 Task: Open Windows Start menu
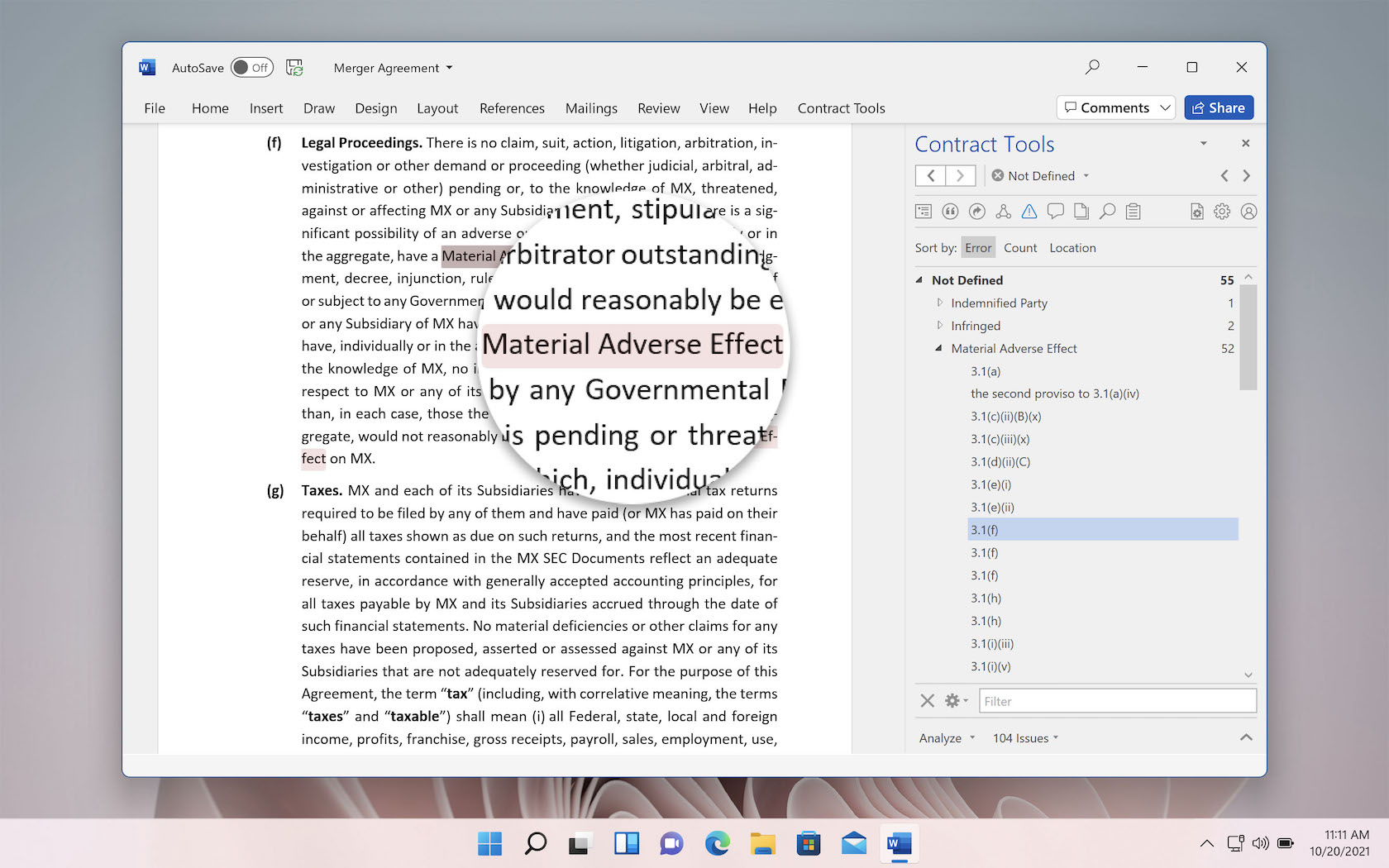[489, 843]
